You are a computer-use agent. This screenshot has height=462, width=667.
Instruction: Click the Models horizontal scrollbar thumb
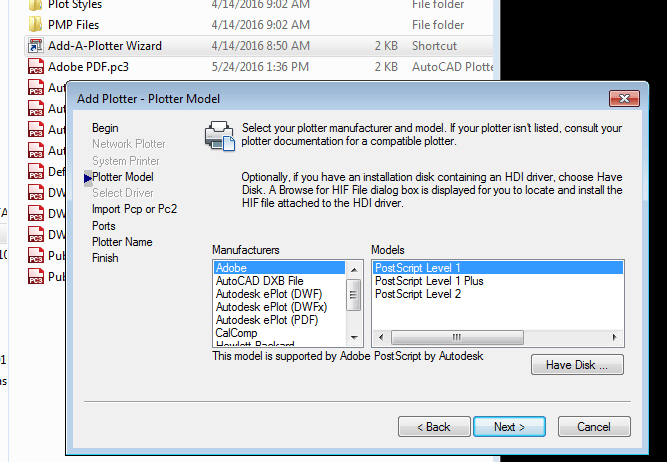tap(457, 337)
